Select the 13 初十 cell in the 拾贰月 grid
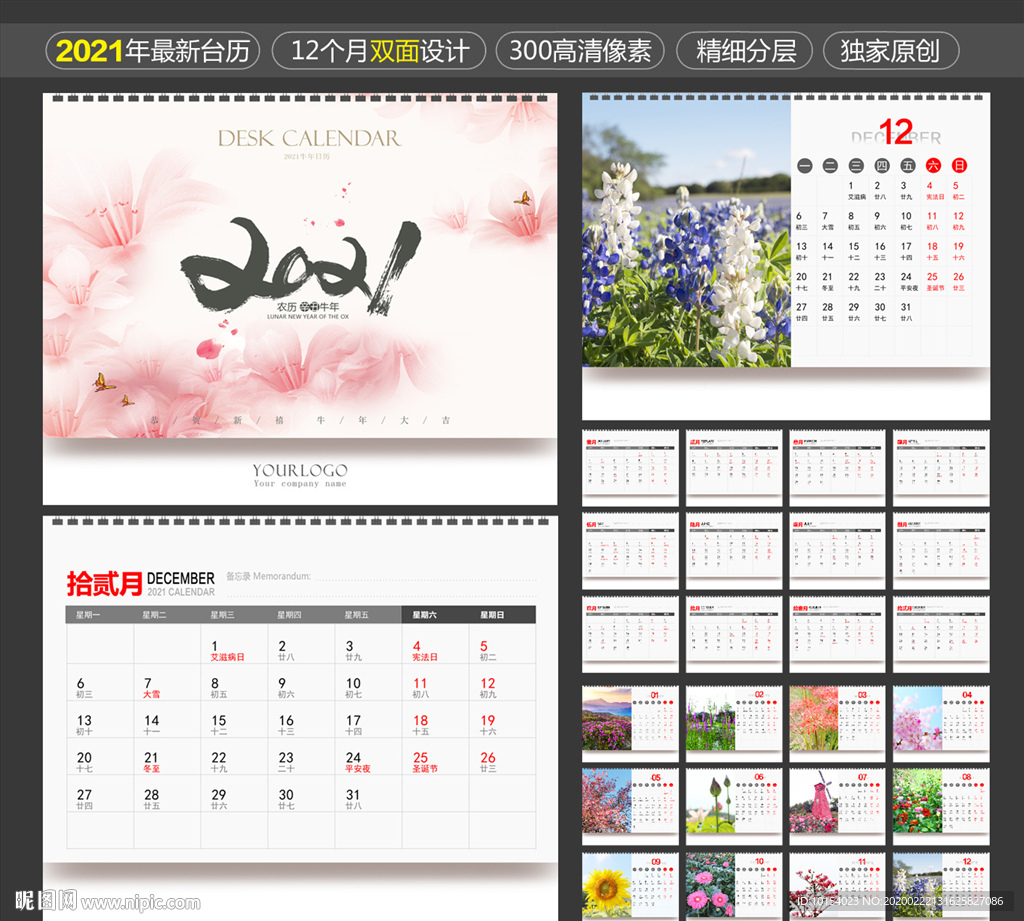The width and height of the screenshot is (1024, 921). tap(100, 719)
